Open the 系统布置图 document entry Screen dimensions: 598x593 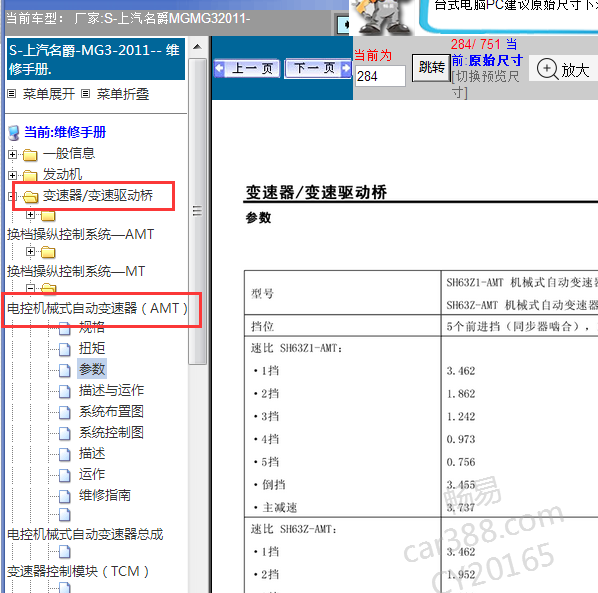111,411
